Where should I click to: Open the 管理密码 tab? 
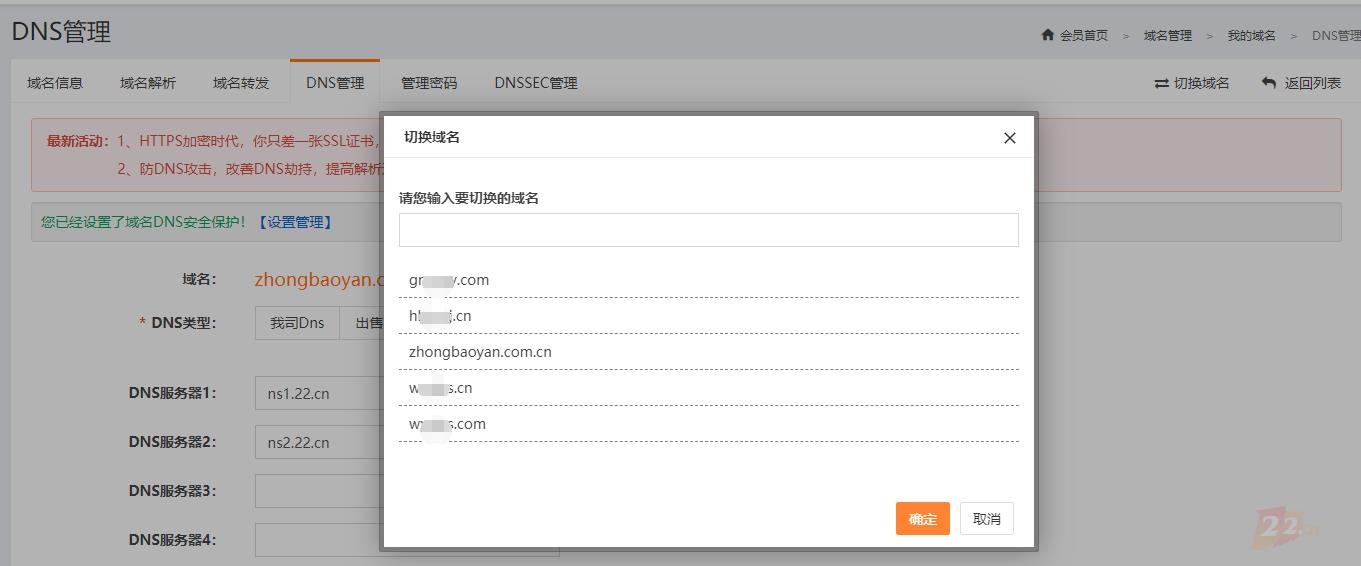429,83
